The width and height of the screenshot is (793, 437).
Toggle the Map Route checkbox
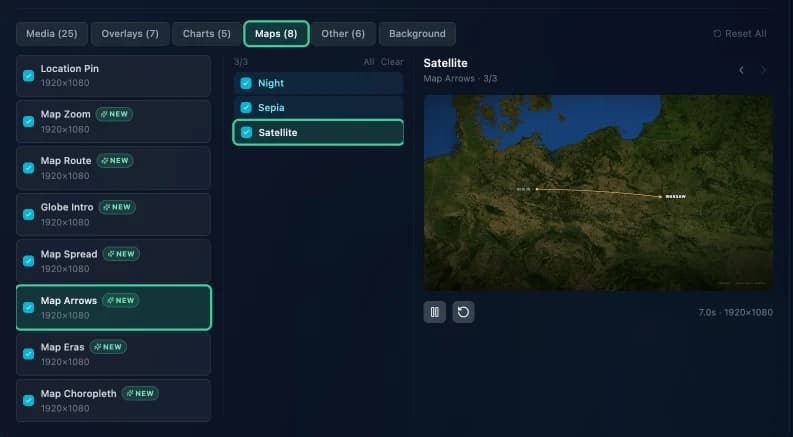pos(29,168)
